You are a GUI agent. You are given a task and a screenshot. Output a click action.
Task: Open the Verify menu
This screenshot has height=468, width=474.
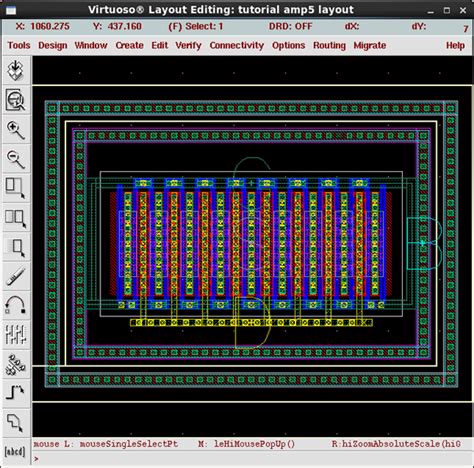click(188, 45)
